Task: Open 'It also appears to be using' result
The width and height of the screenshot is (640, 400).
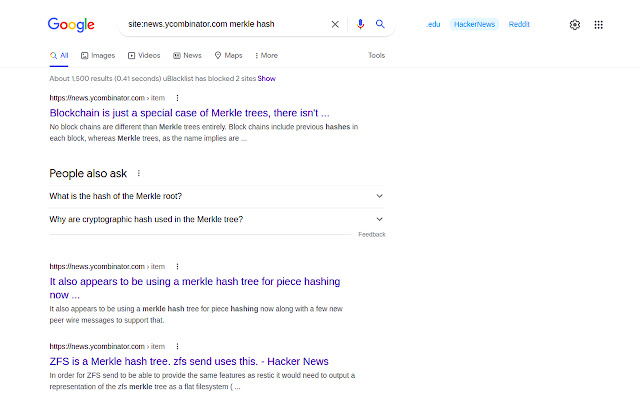Action: [x=195, y=288]
